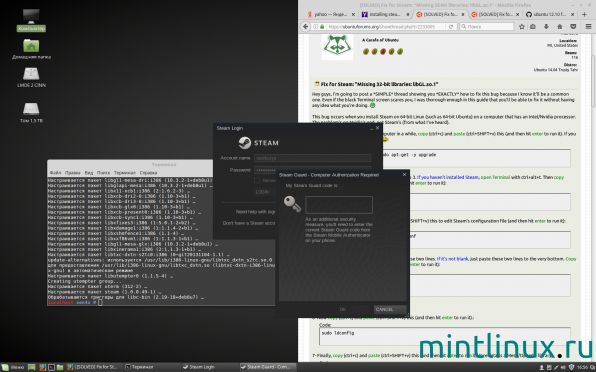The height and width of the screenshot is (372, 596).
Task: Click the Account name field in Steam Login
Action: [x=312, y=158]
